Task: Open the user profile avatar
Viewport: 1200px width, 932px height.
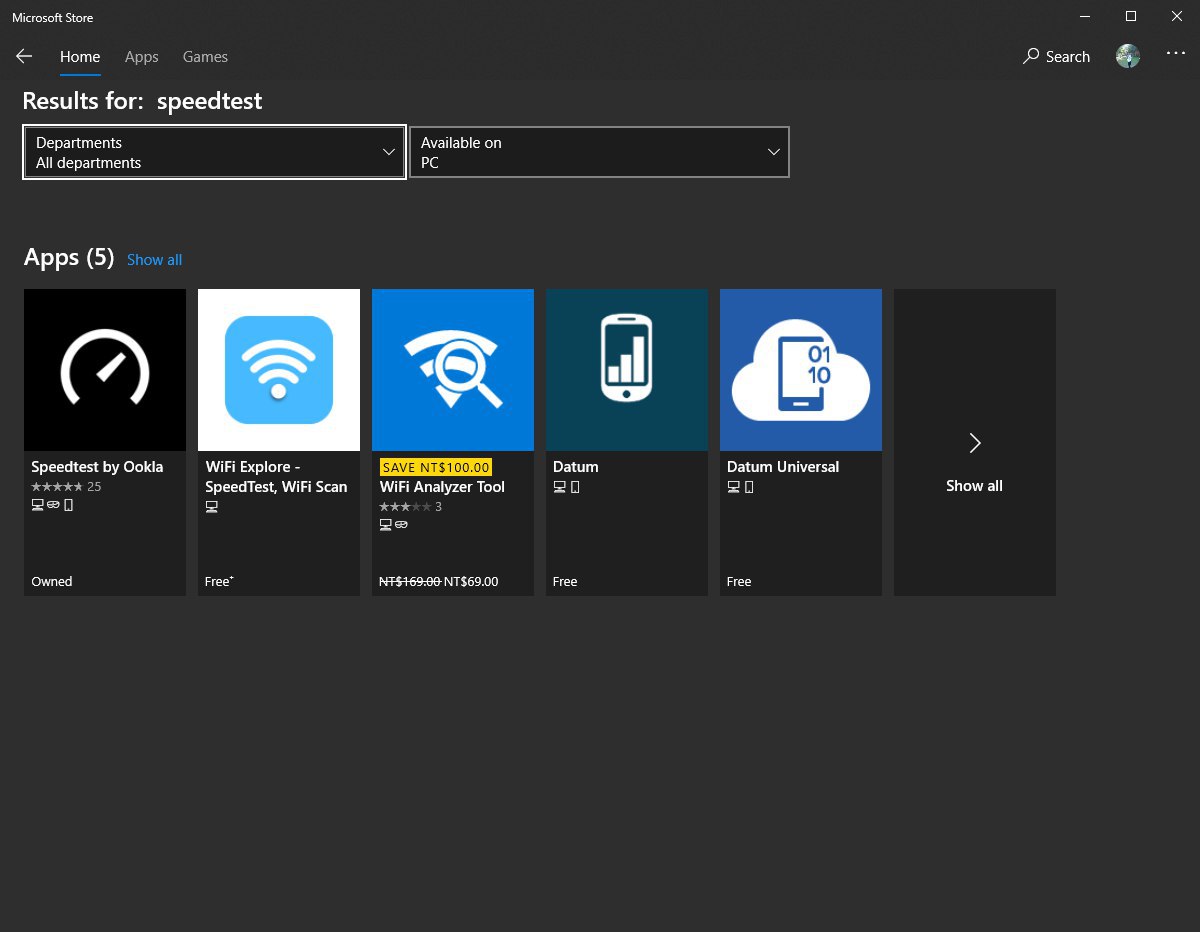Action: (x=1128, y=57)
